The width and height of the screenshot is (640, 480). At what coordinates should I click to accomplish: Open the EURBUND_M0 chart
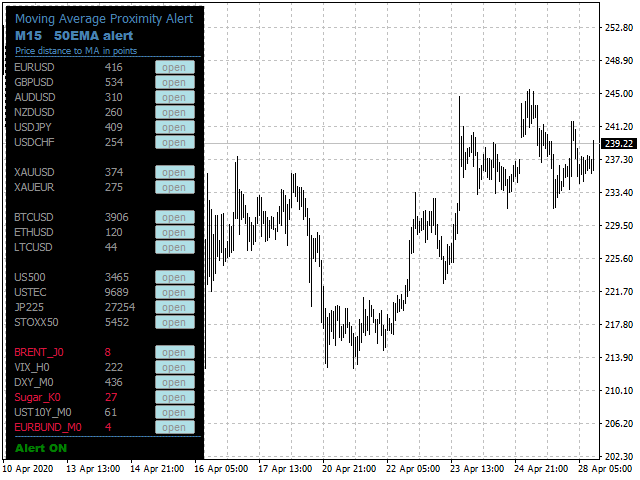point(175,427)
